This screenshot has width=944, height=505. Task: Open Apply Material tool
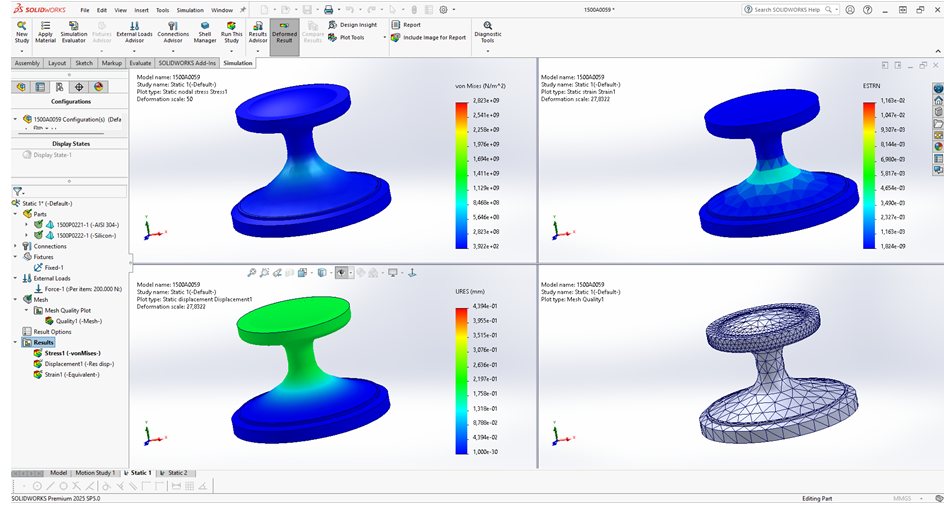45,32
